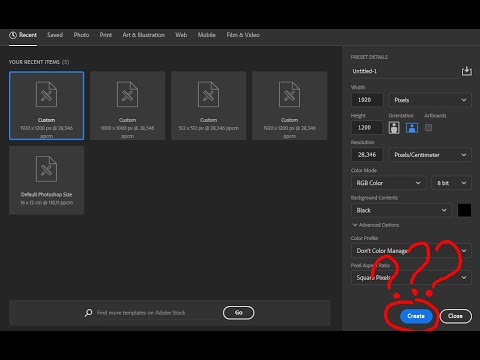Collapse the Advanced Options section
The height and width of the screenshot is (360, 480).
(x=376, y=225)
